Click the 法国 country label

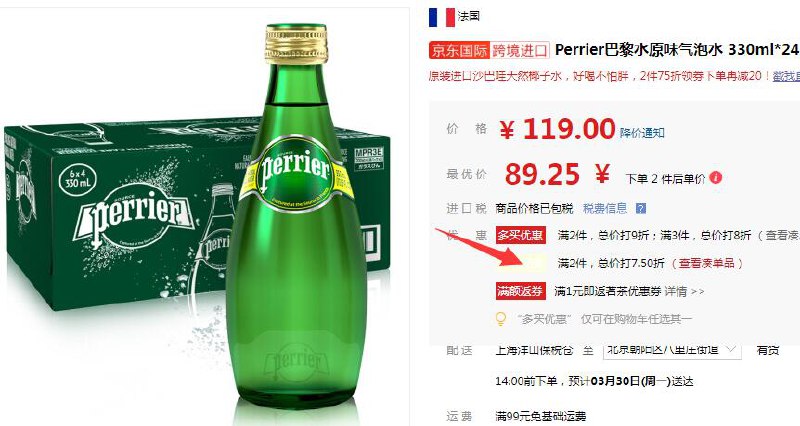(x=469, y=16)
